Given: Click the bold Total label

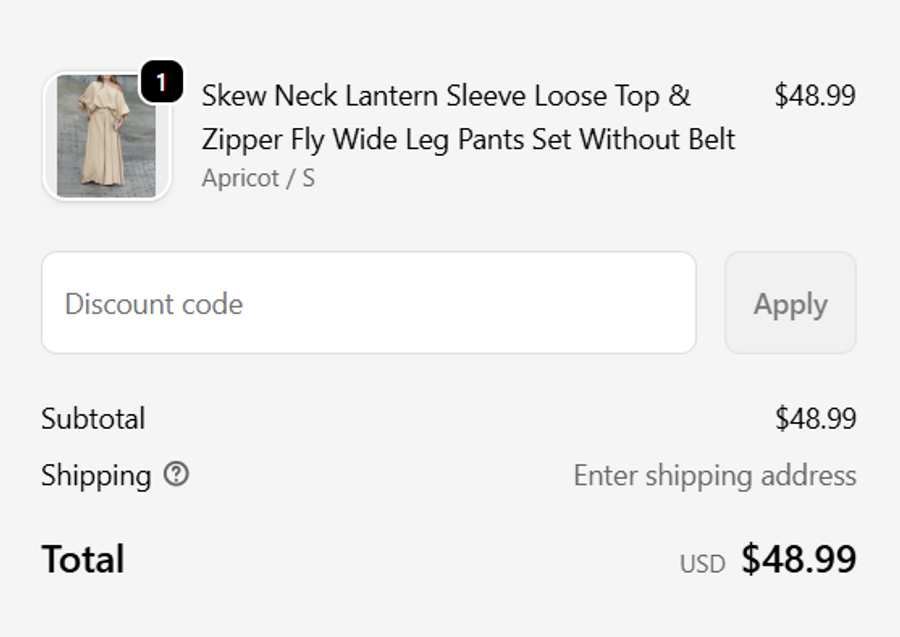Looking at the screenshot, I should tap(83, 559).
